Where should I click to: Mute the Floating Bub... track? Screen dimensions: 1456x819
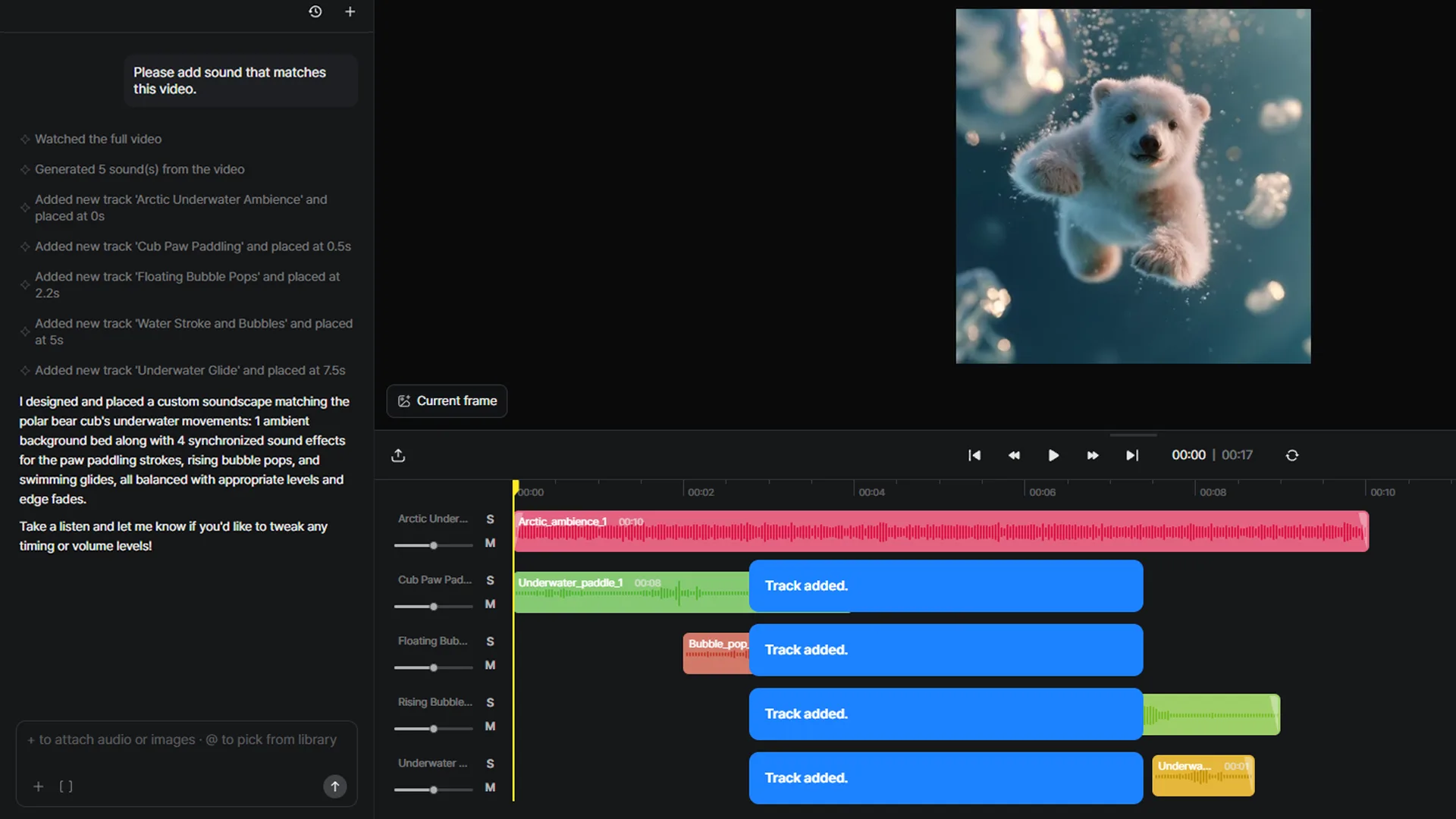490,665
